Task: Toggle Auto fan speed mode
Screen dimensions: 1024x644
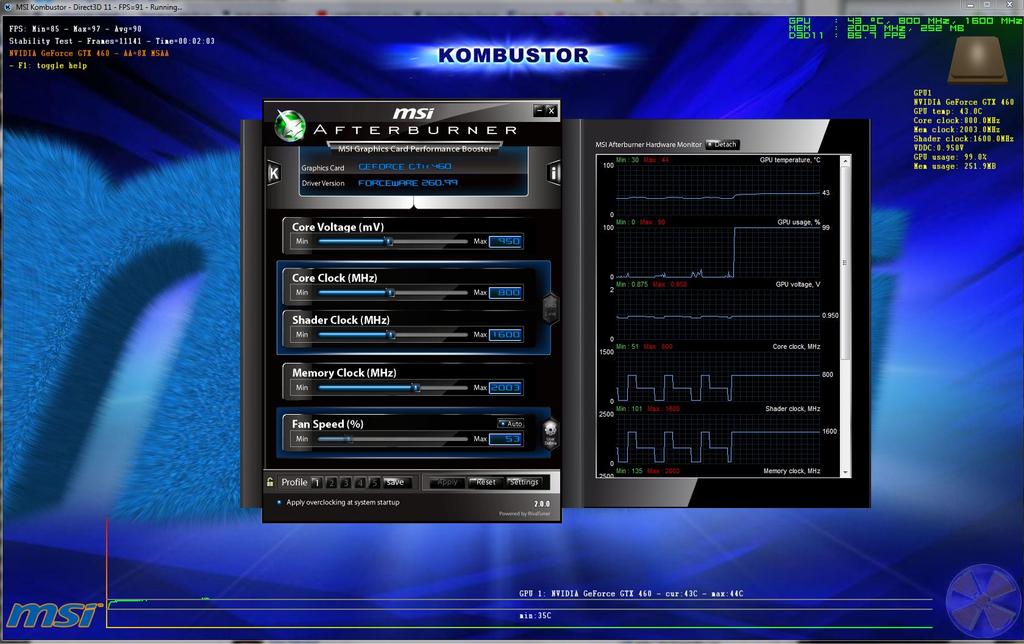Action: [x=511, y=423]
